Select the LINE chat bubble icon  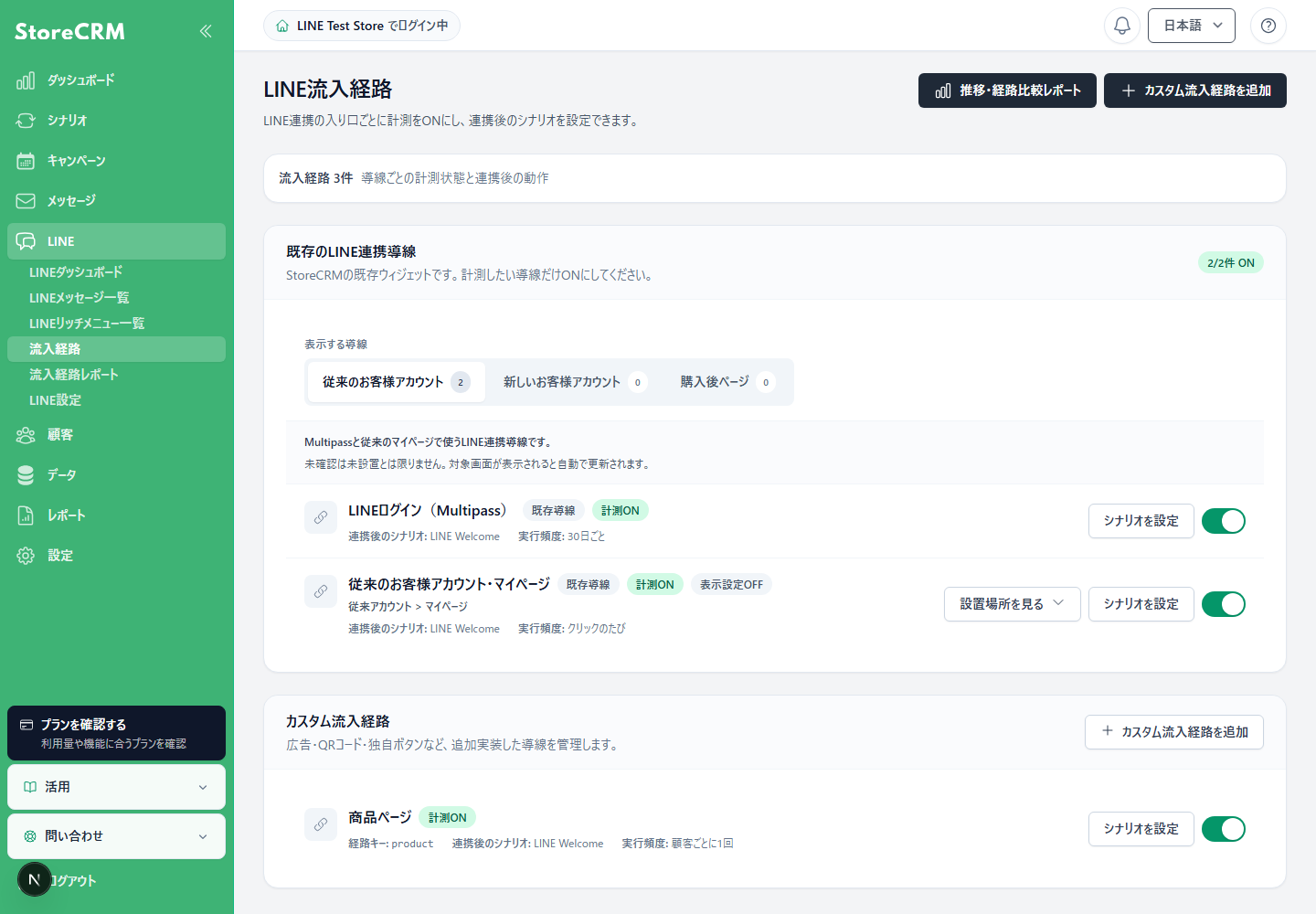[26, 241]
